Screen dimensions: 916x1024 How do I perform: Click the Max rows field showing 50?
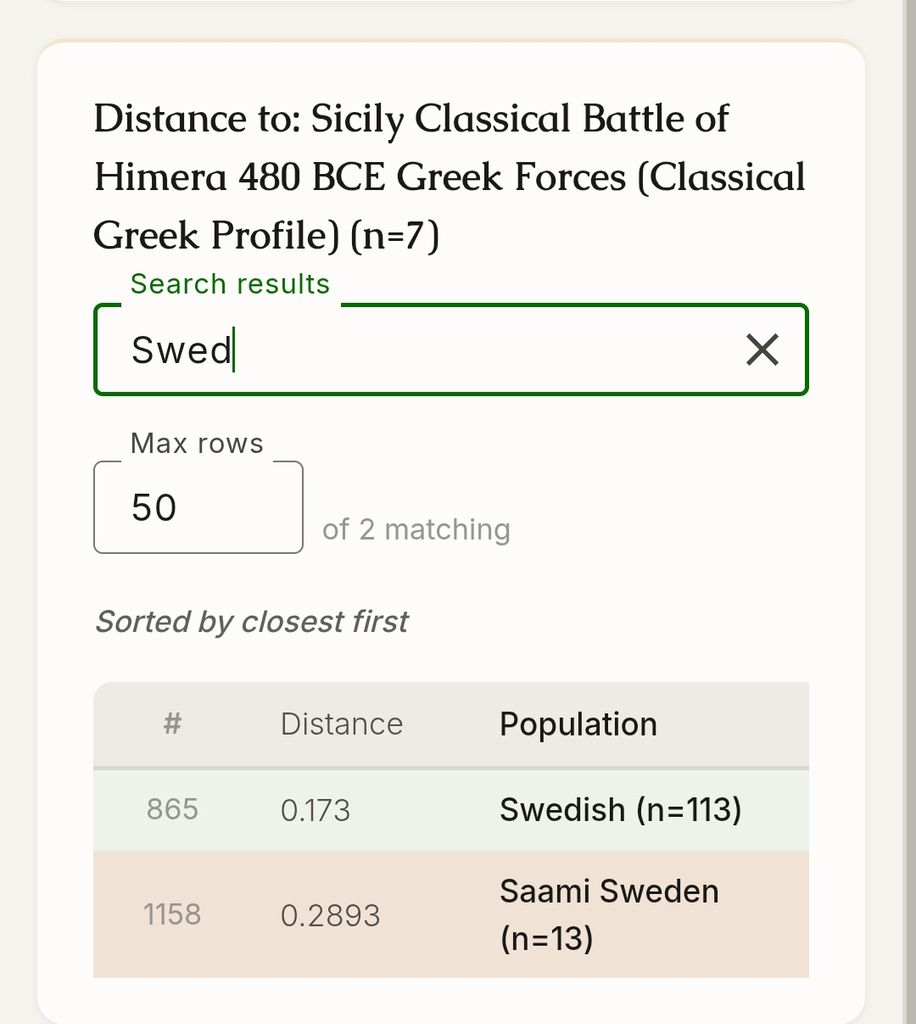pyautogui.click(x=198, y=507)
